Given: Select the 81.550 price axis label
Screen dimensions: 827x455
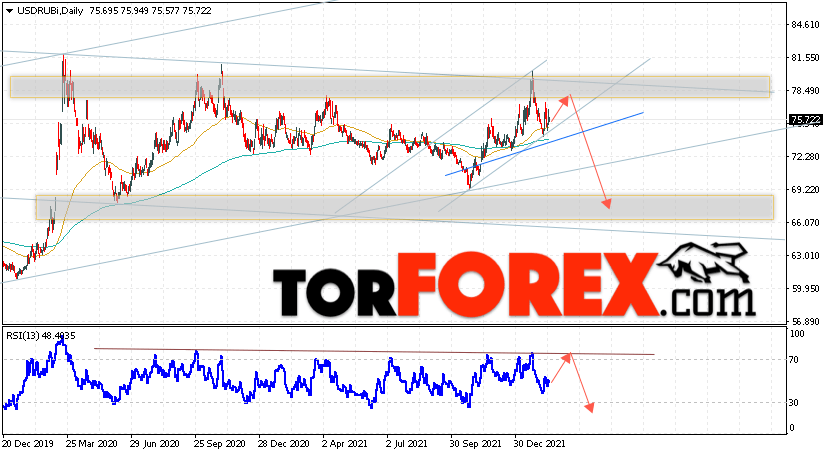Looking at the screenshot, I should [805, 57].
